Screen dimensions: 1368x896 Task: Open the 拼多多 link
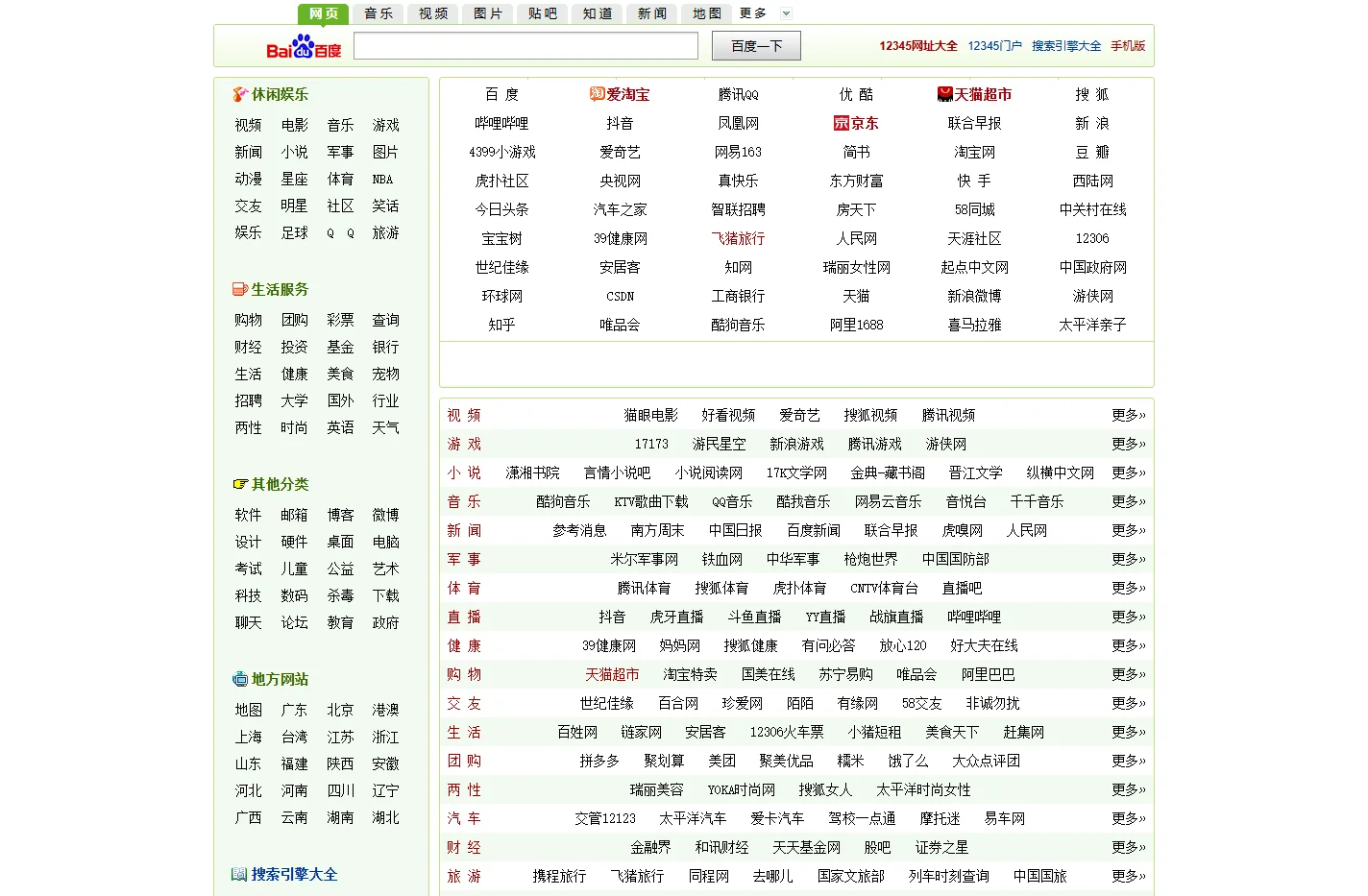click(598, 761)
